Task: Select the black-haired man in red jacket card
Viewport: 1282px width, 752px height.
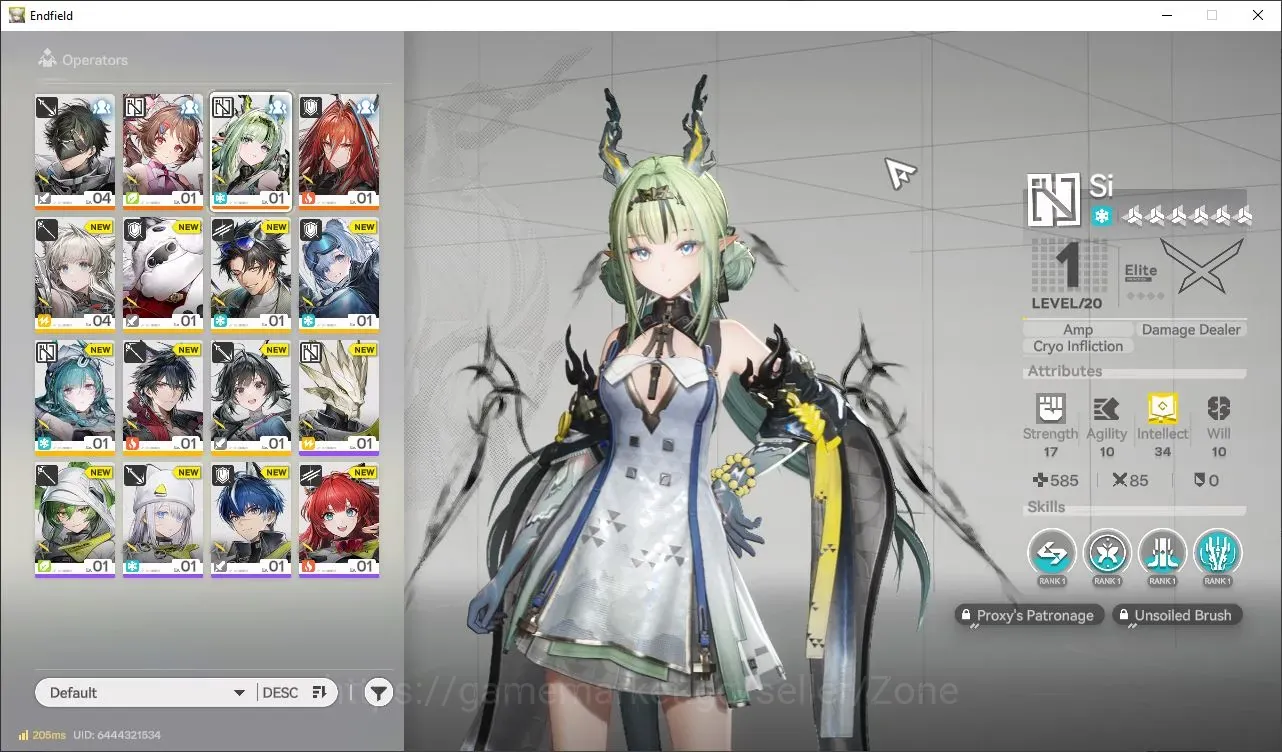Action: point(163,397)
